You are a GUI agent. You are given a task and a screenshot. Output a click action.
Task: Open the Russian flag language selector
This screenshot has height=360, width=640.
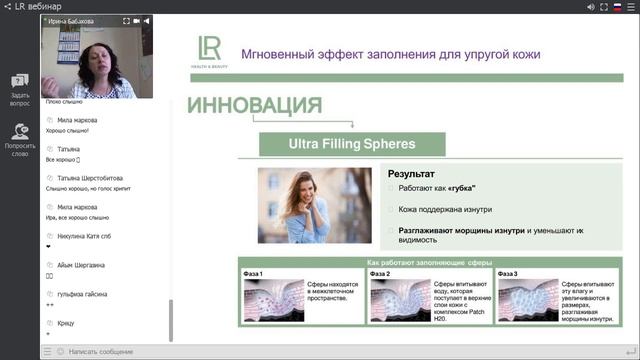click(x=618, y=7)
